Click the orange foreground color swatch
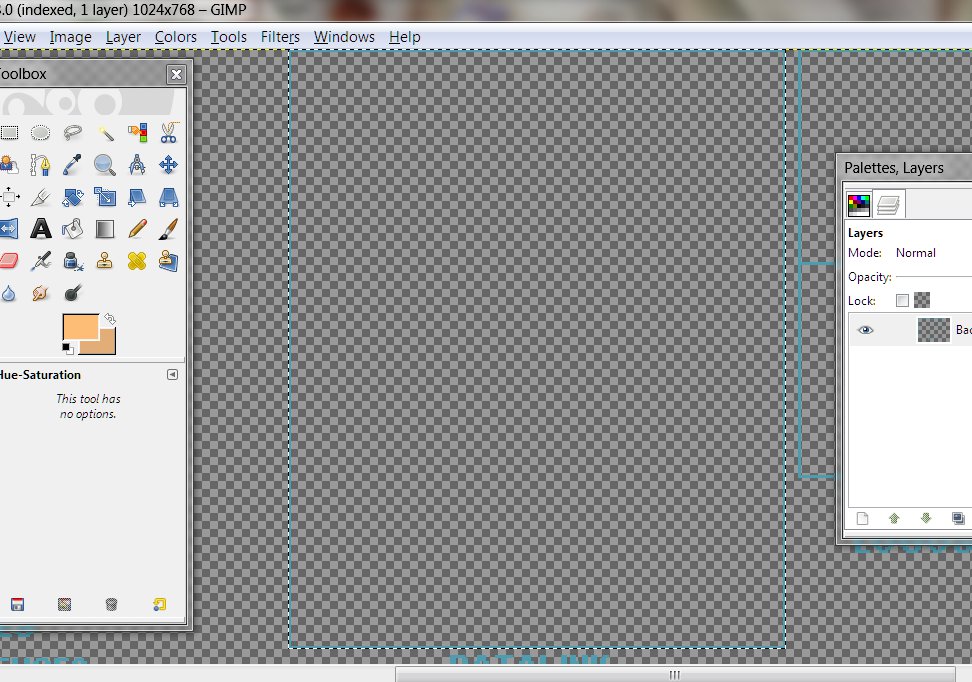The width and height of the screenshot is (972, 682). click(x=80, y=327)
